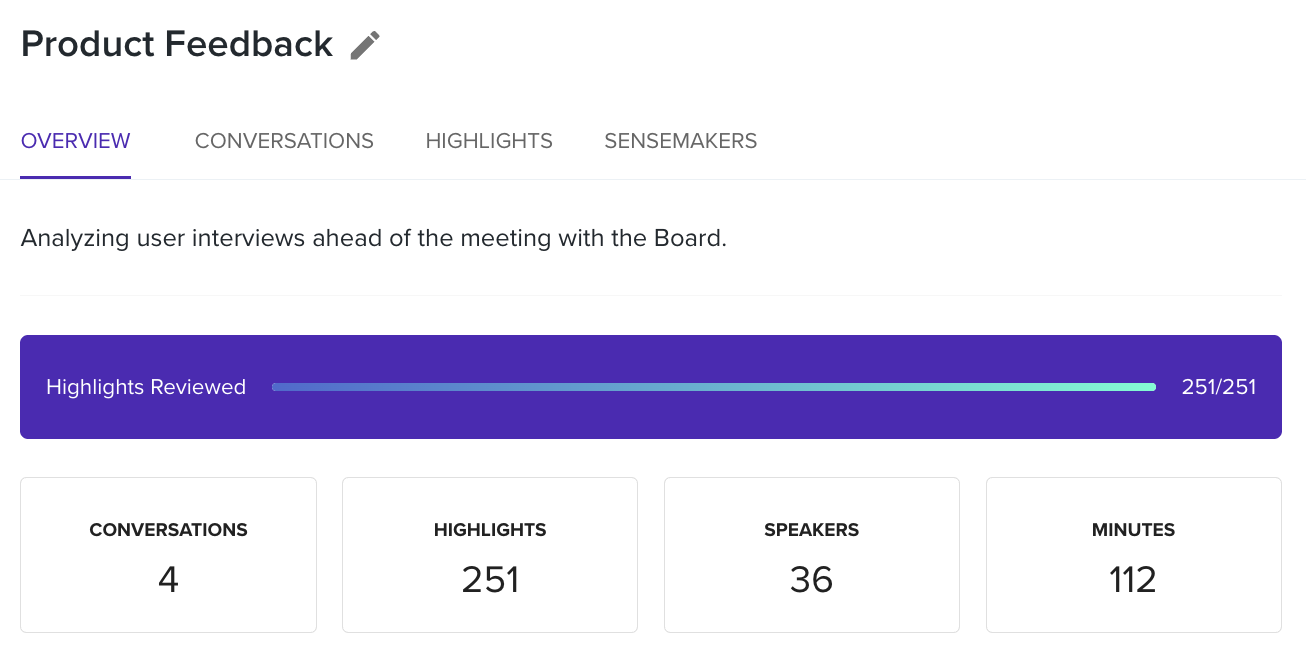
Task: Click the purple Highlights Reviewed banner
Action: coord(651,387)
